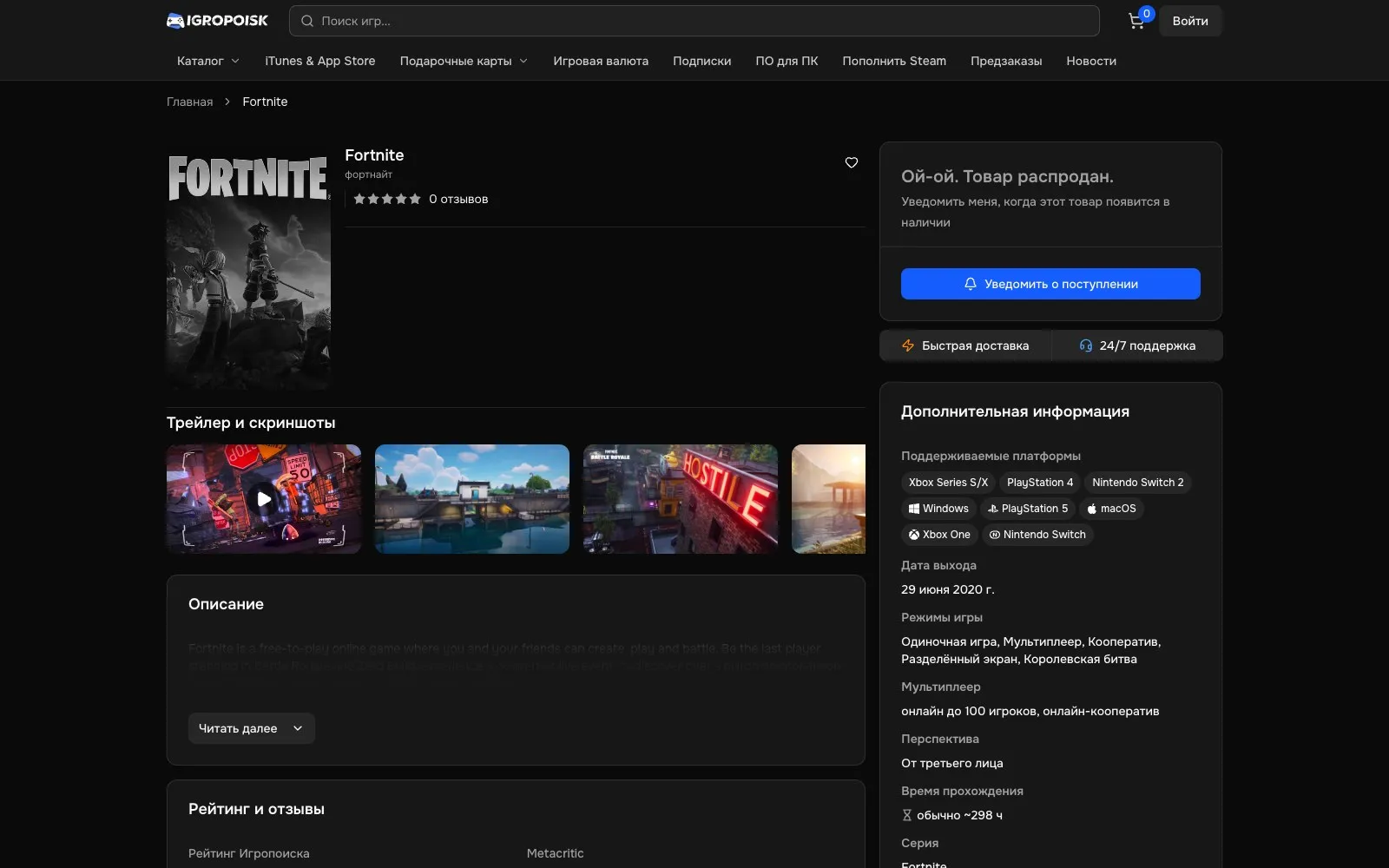This screenshot has height=868, width=1389.
Task: Click the search magnifier icon
Action: coord(307,21)
